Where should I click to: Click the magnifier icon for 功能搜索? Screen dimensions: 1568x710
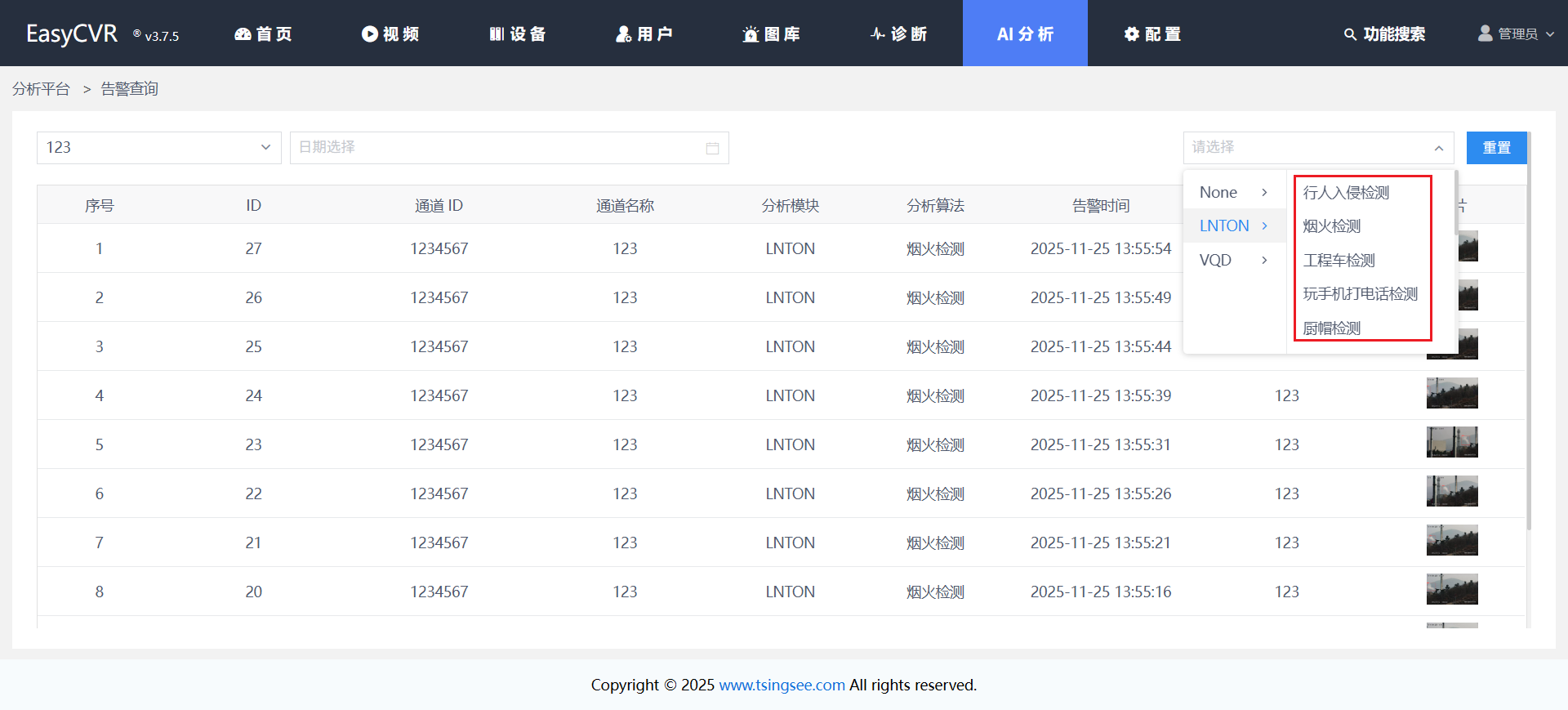click(x=1350, y=34)
